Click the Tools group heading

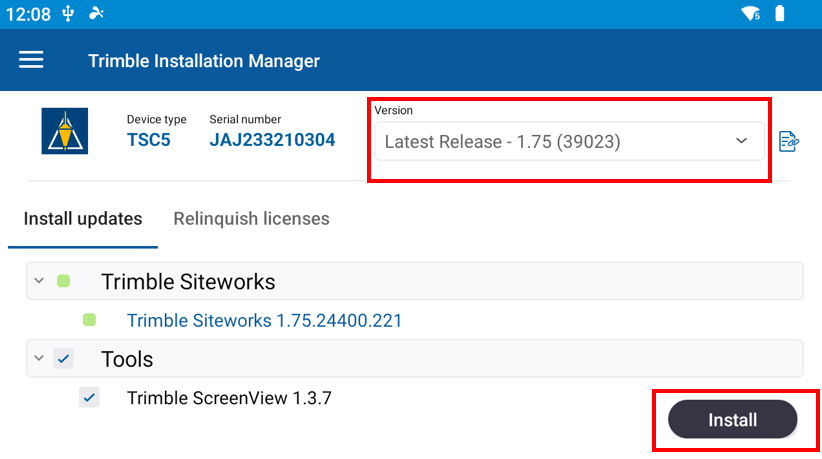click(x=127, y=359)
